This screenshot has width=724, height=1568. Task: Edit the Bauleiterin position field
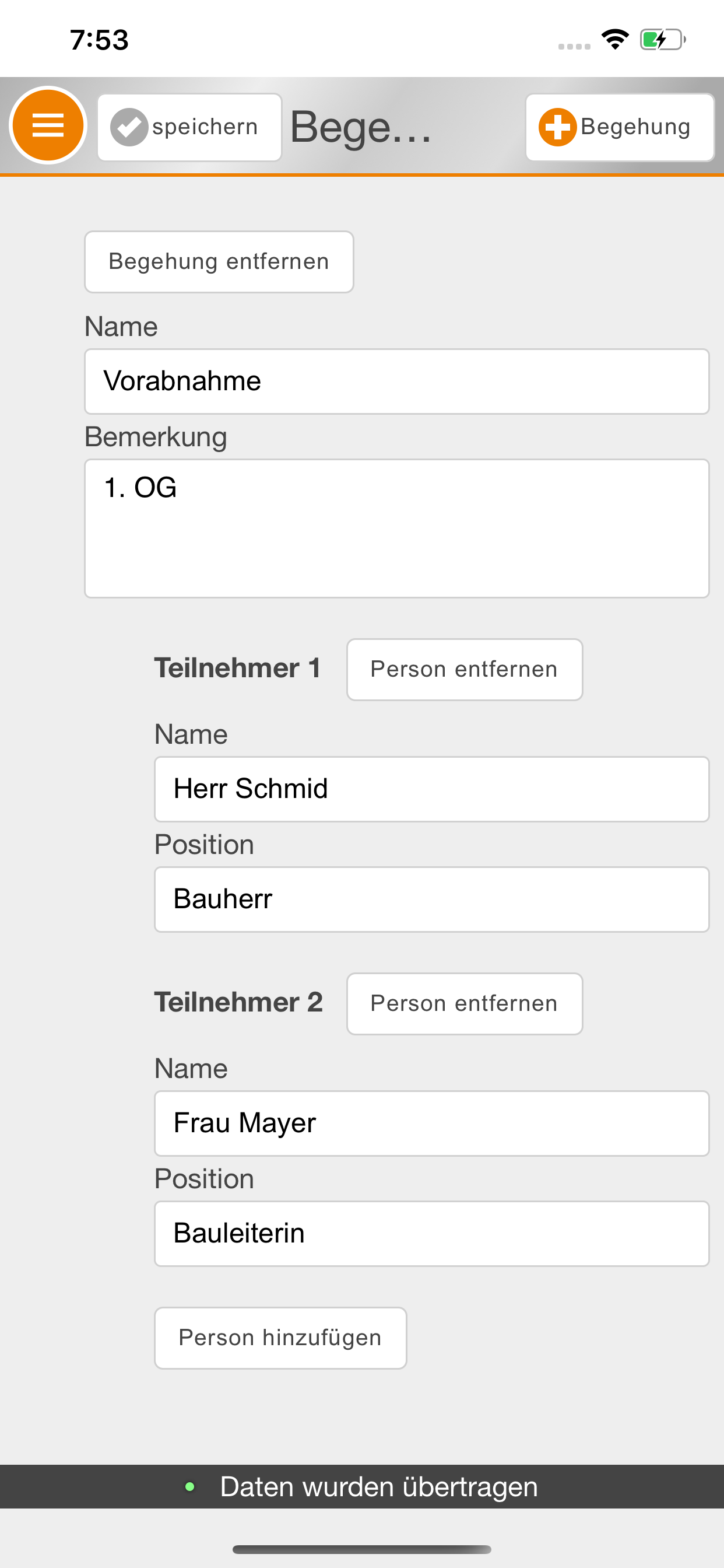(431, 1233)
